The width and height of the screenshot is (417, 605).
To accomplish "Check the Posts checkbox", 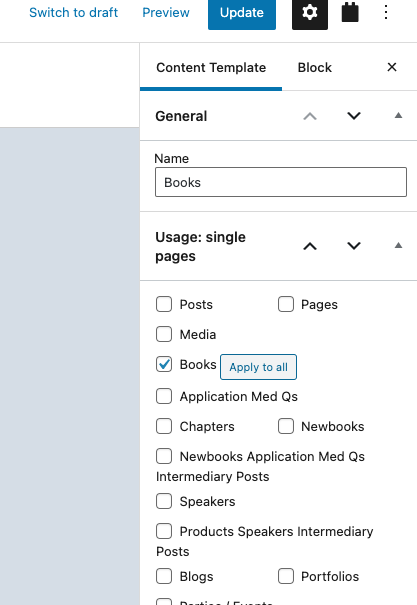I will [x=164, y=304].
